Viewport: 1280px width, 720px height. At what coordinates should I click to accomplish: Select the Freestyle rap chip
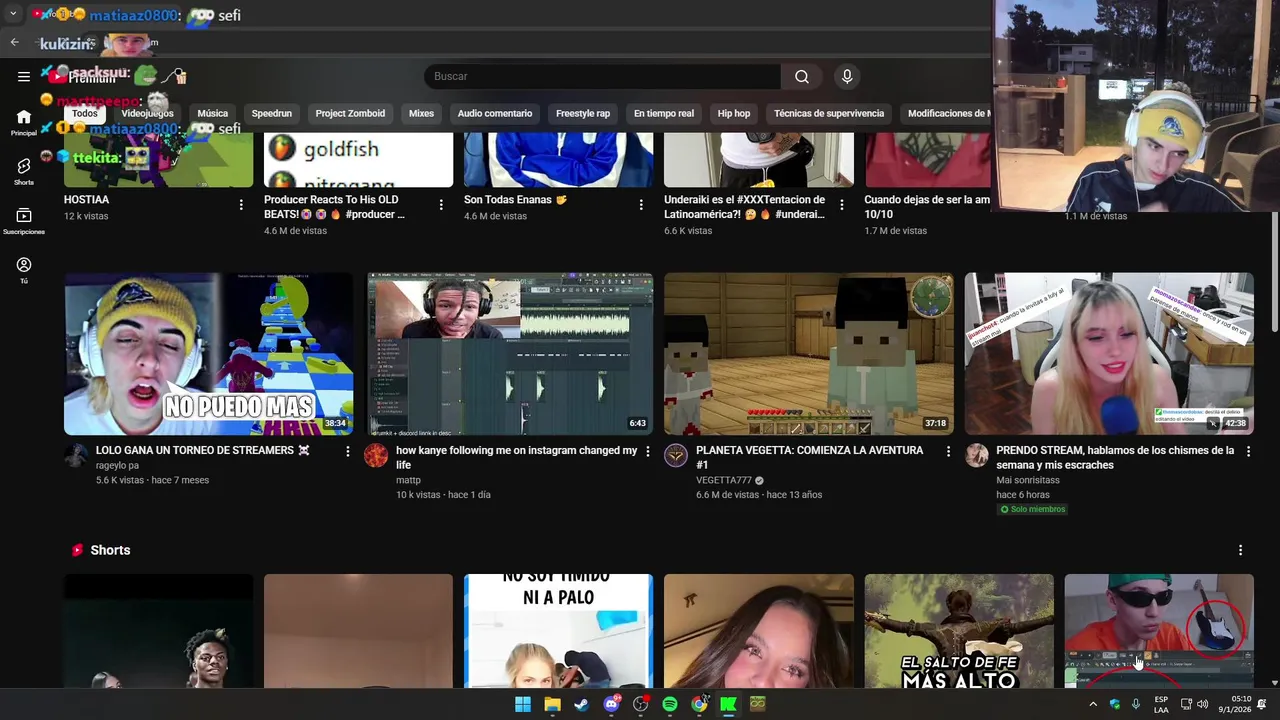point(583,114)
